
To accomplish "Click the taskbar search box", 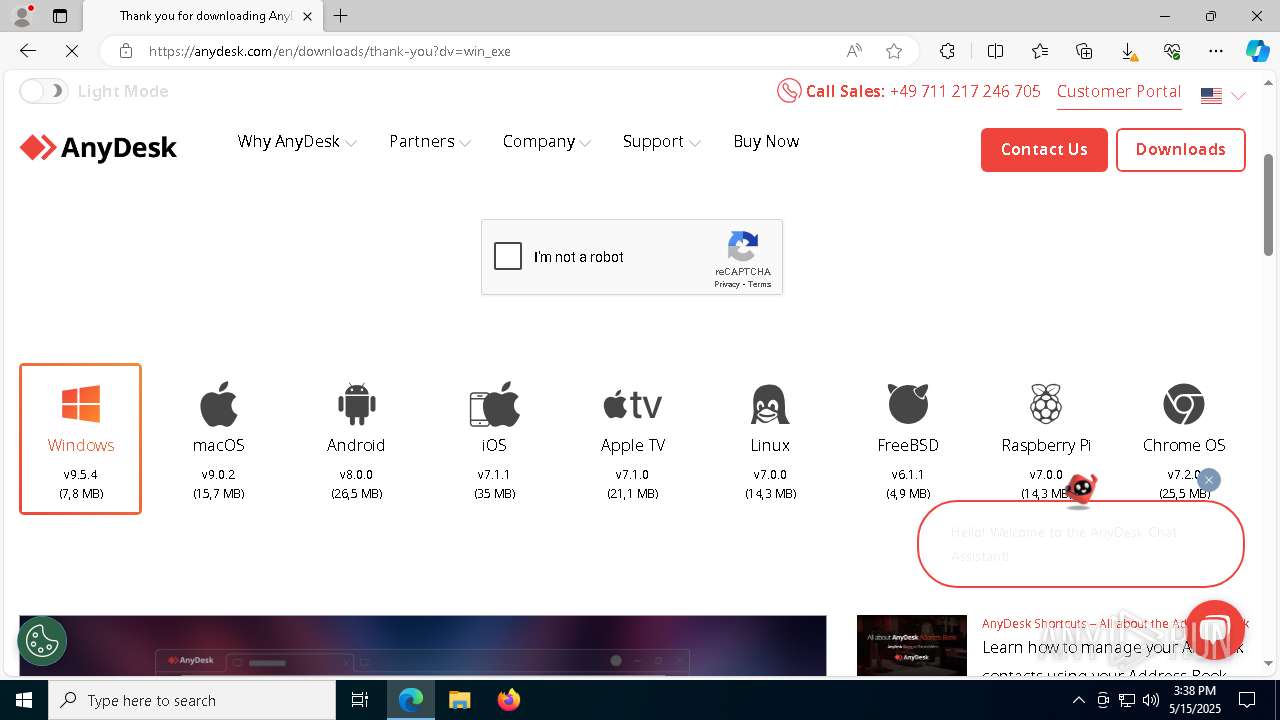I will tap(192, 700).
